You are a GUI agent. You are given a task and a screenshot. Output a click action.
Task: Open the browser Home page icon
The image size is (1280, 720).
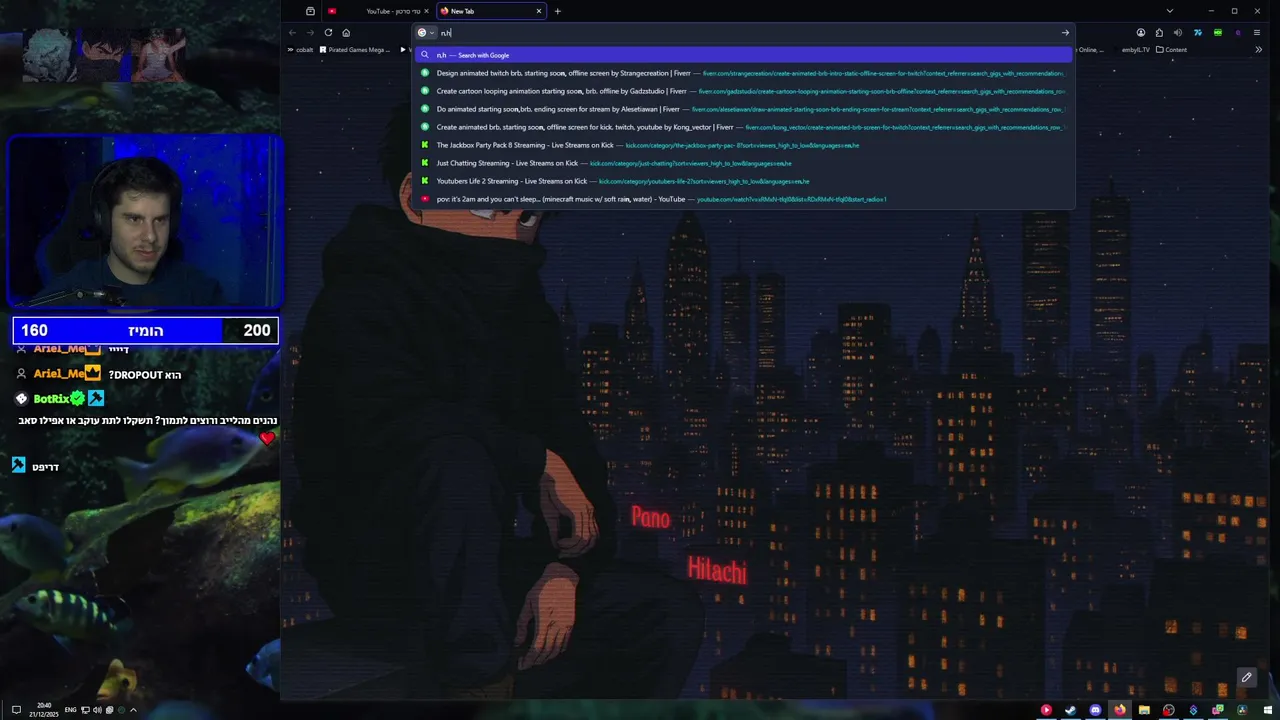(x=346, y=33)
